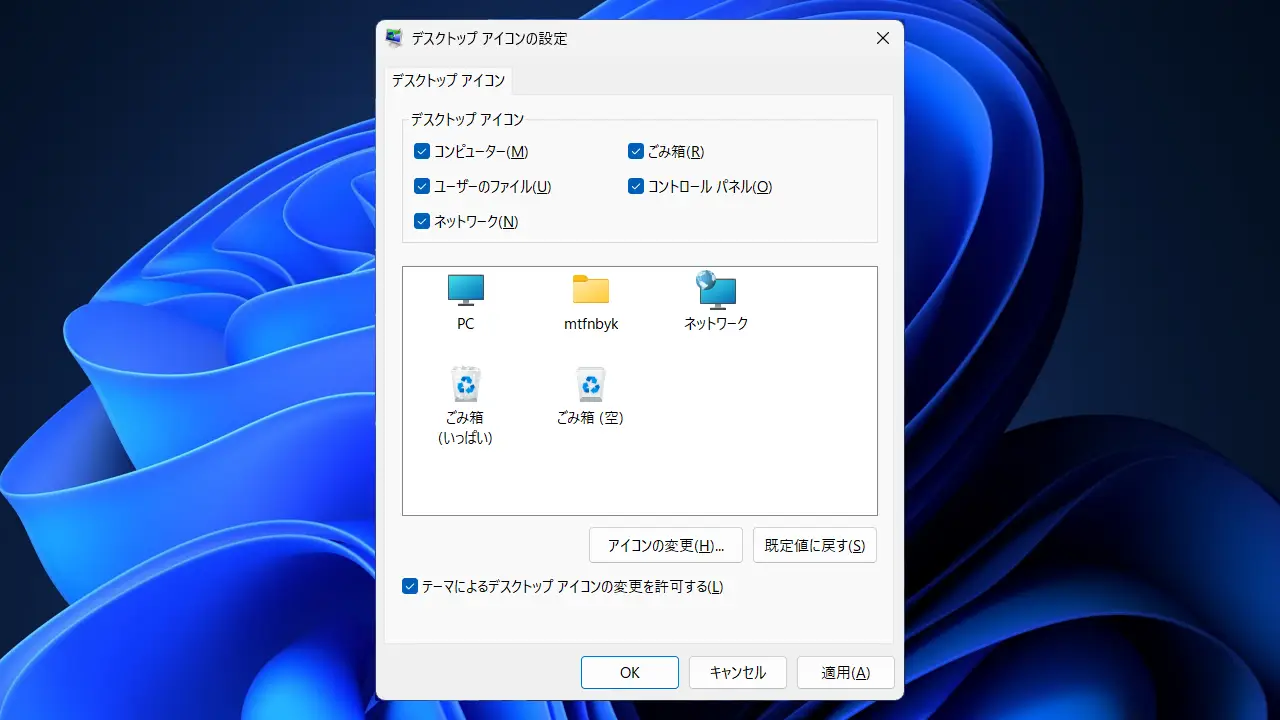Disable the ユーザーのファイル(U) checkbox
The image size is (1280, 720).
[x=422, y=187]
